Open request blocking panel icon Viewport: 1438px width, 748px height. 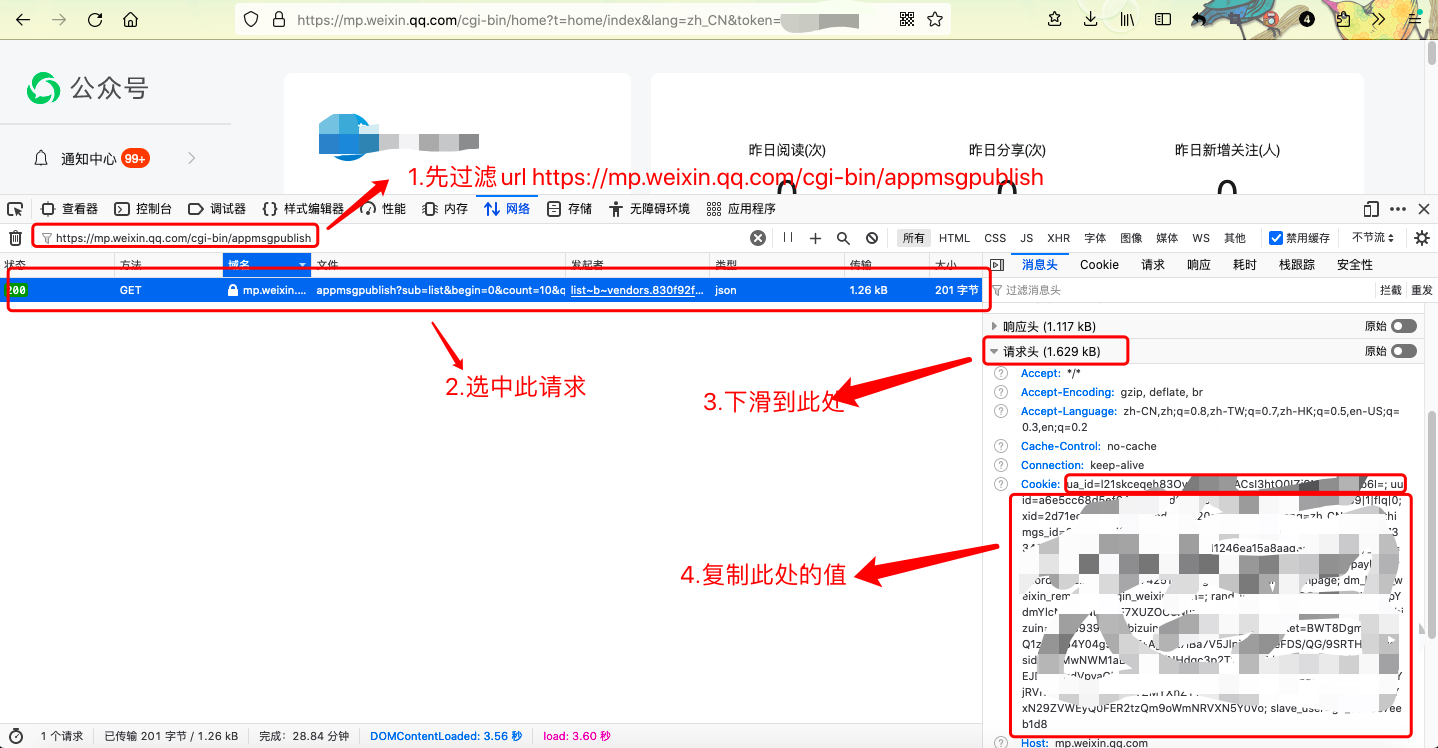872,238
